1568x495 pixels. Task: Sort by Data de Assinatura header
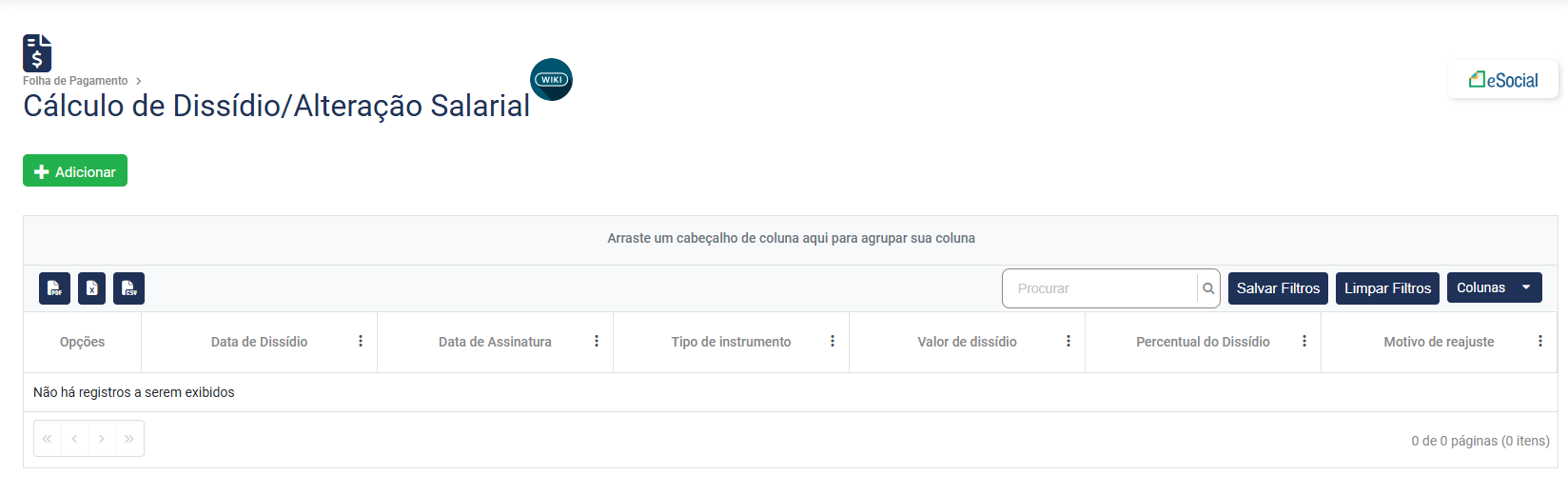pyautogui.click(x=495, y=342)
